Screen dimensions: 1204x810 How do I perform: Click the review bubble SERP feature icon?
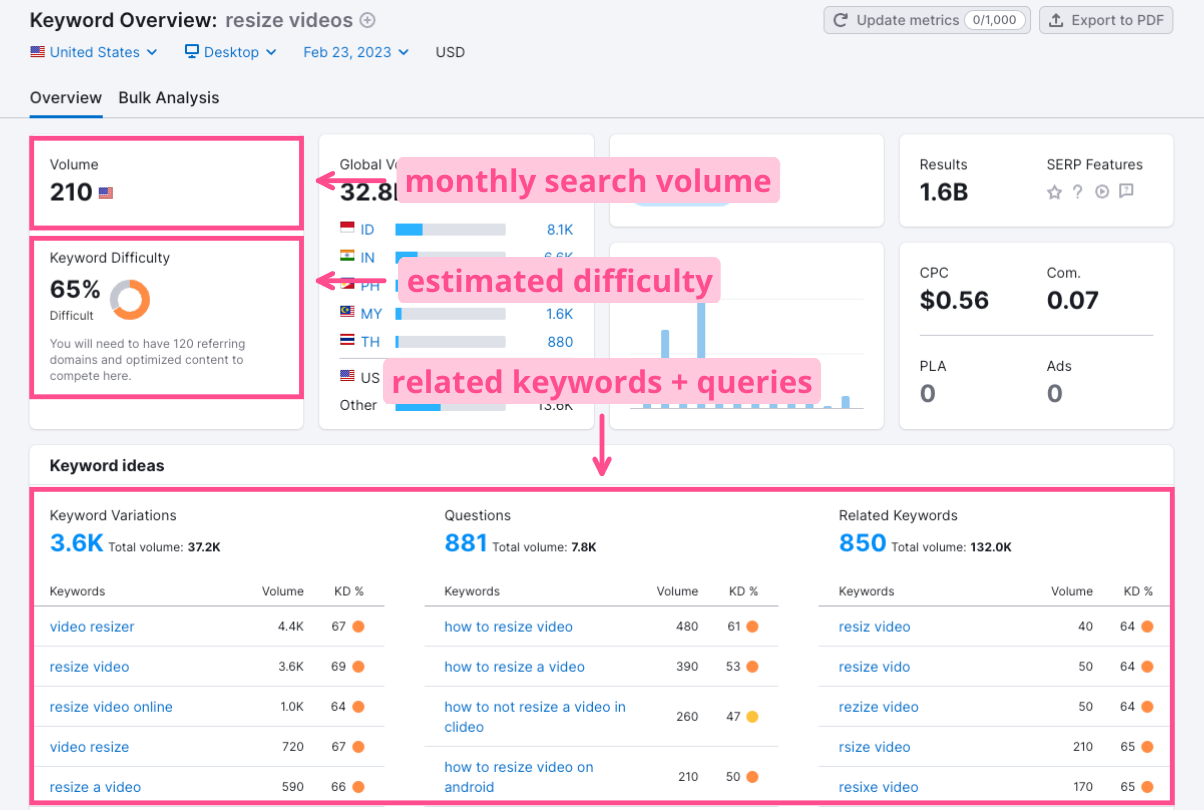click(1126, 192)
